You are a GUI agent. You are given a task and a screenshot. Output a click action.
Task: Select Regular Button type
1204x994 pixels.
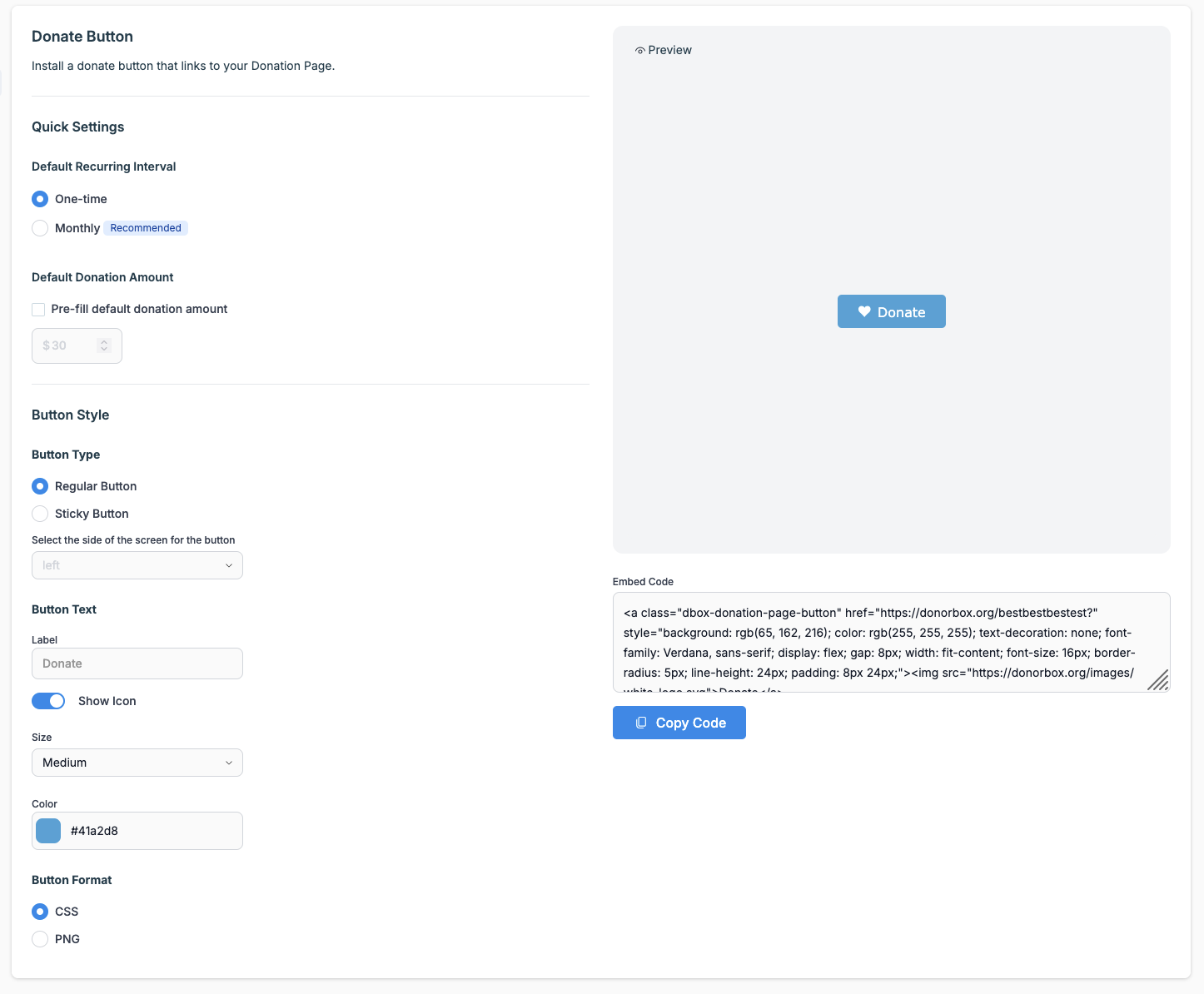click(x=40, y=486)
